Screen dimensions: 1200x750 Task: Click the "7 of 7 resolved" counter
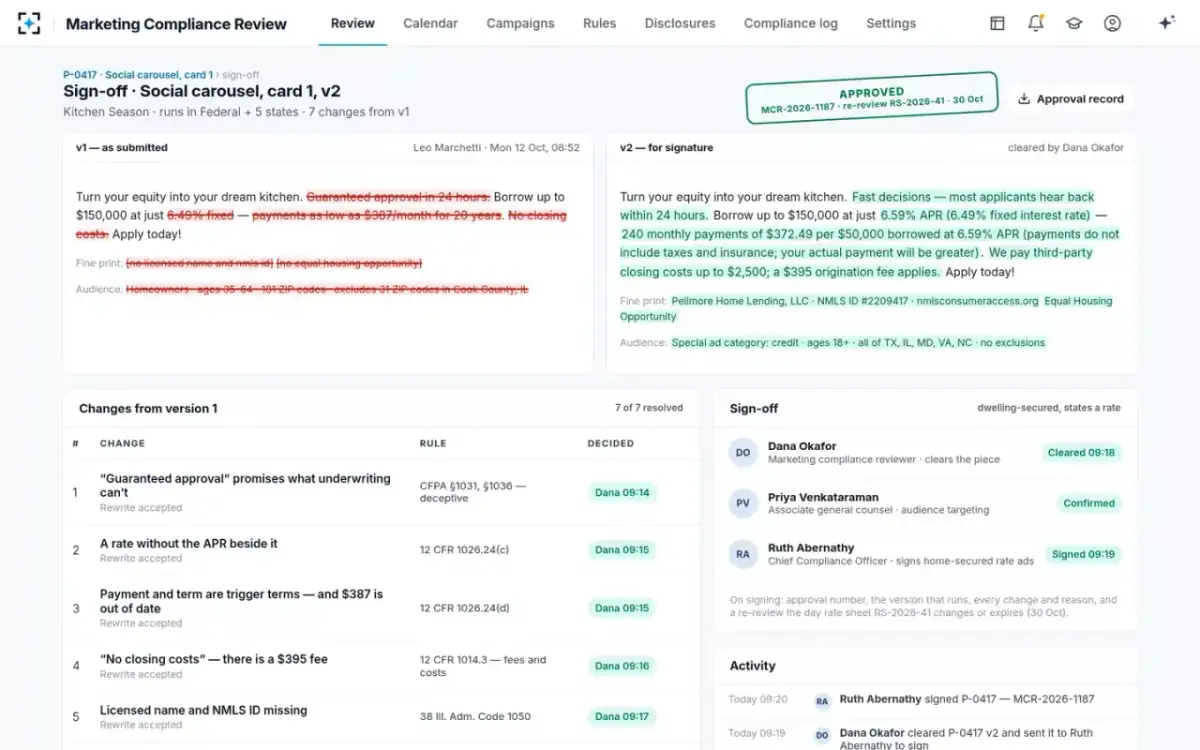click(648, 408)
